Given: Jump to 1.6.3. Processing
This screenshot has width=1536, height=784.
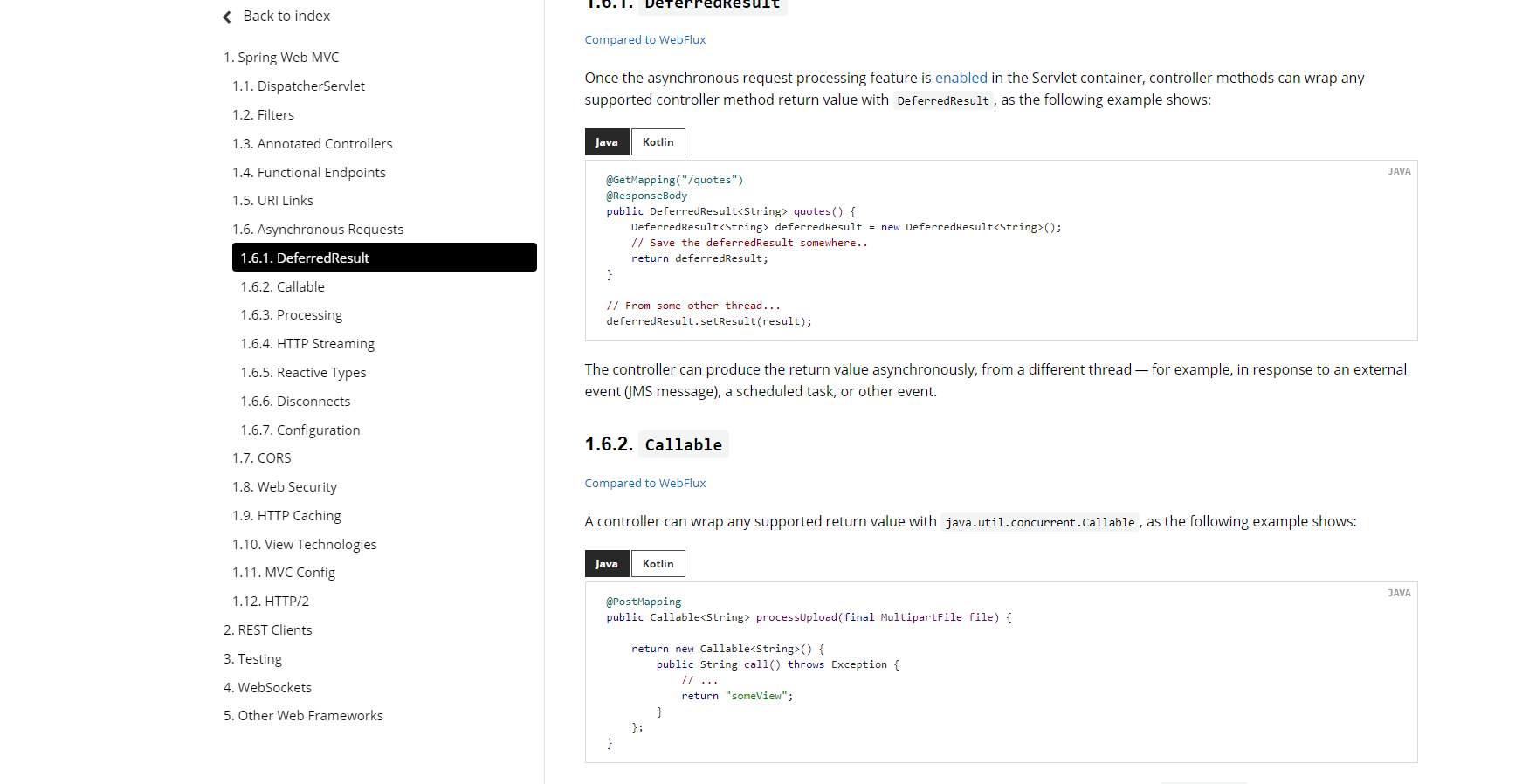Looking at the screenshot, I should click(292, 315).
